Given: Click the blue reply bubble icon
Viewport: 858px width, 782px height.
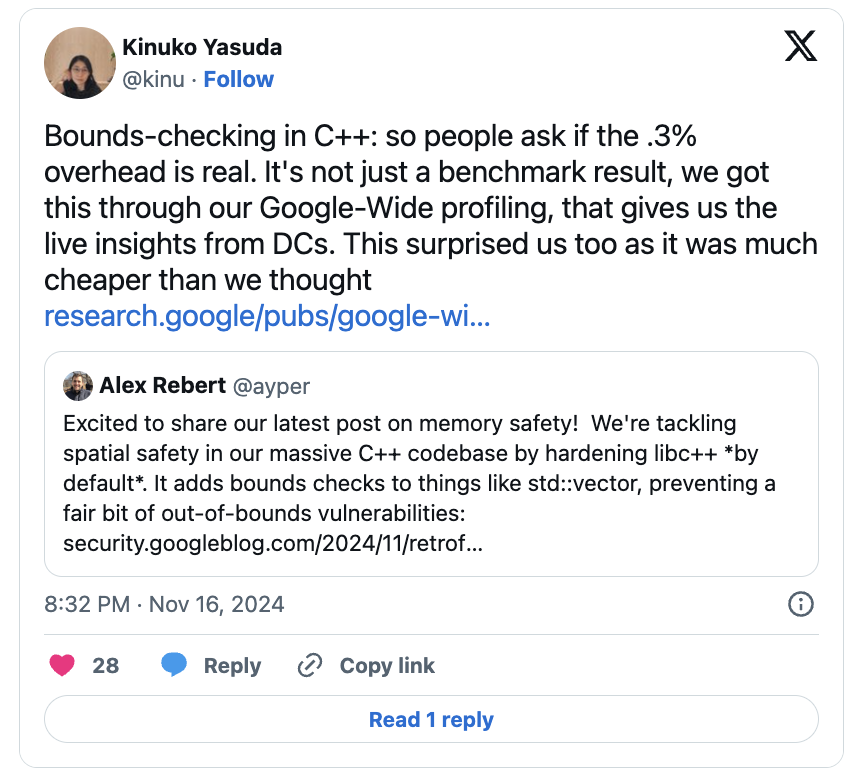Looking at the screenshot, I should [x=174, y=666].
